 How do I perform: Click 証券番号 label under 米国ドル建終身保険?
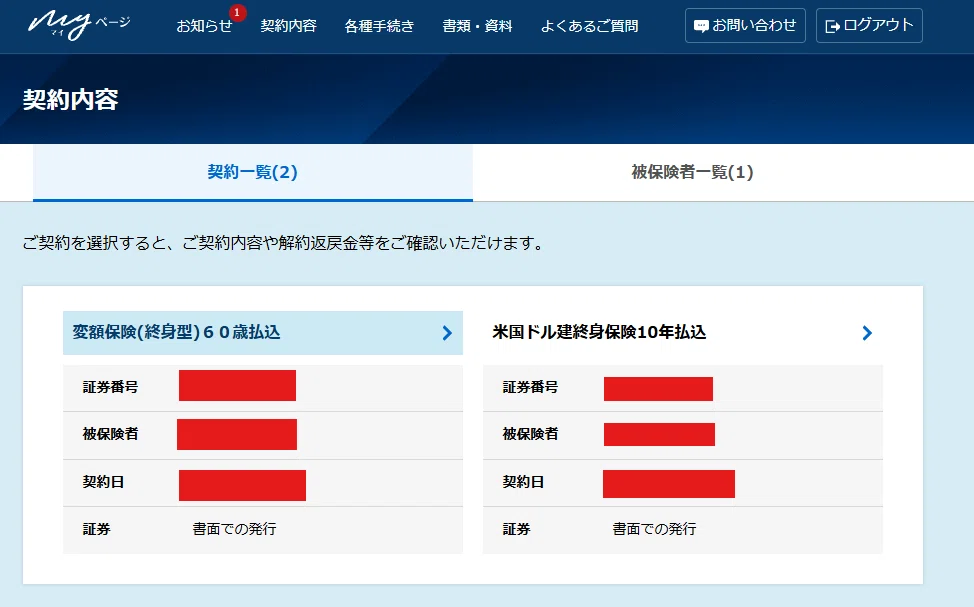coord(530,387)
